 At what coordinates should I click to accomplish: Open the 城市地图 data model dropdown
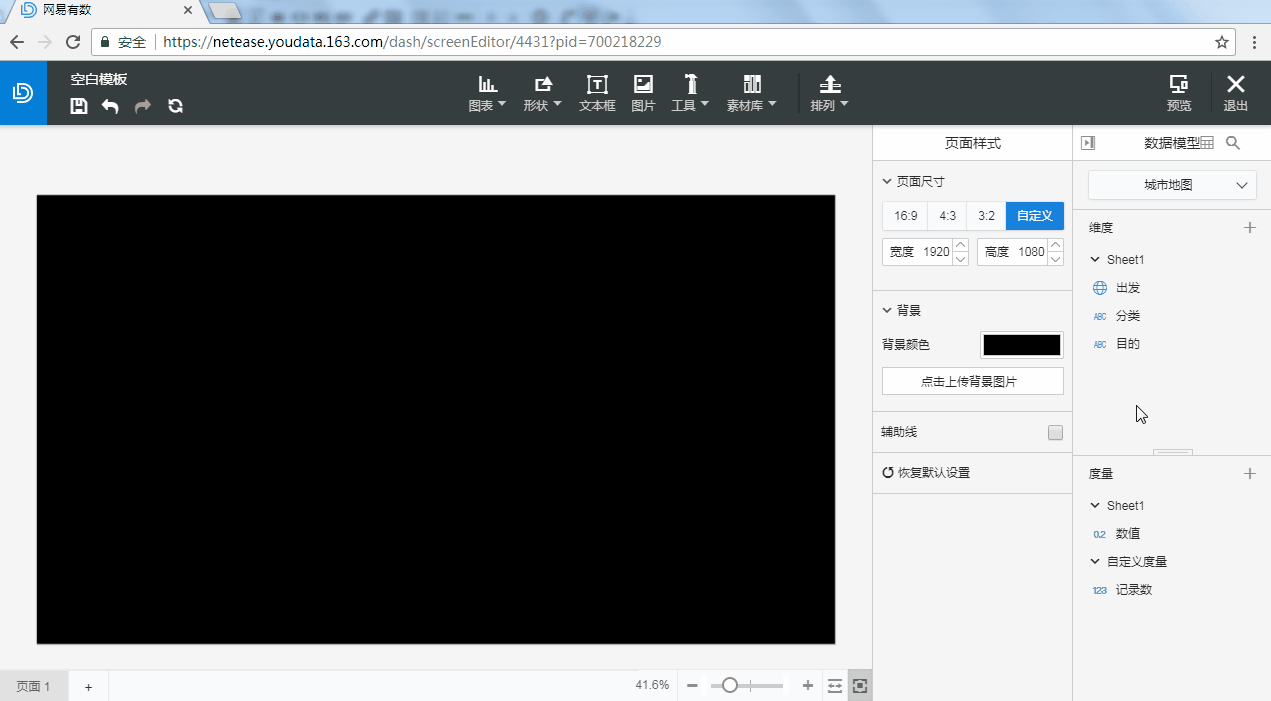coord(1172,185)
